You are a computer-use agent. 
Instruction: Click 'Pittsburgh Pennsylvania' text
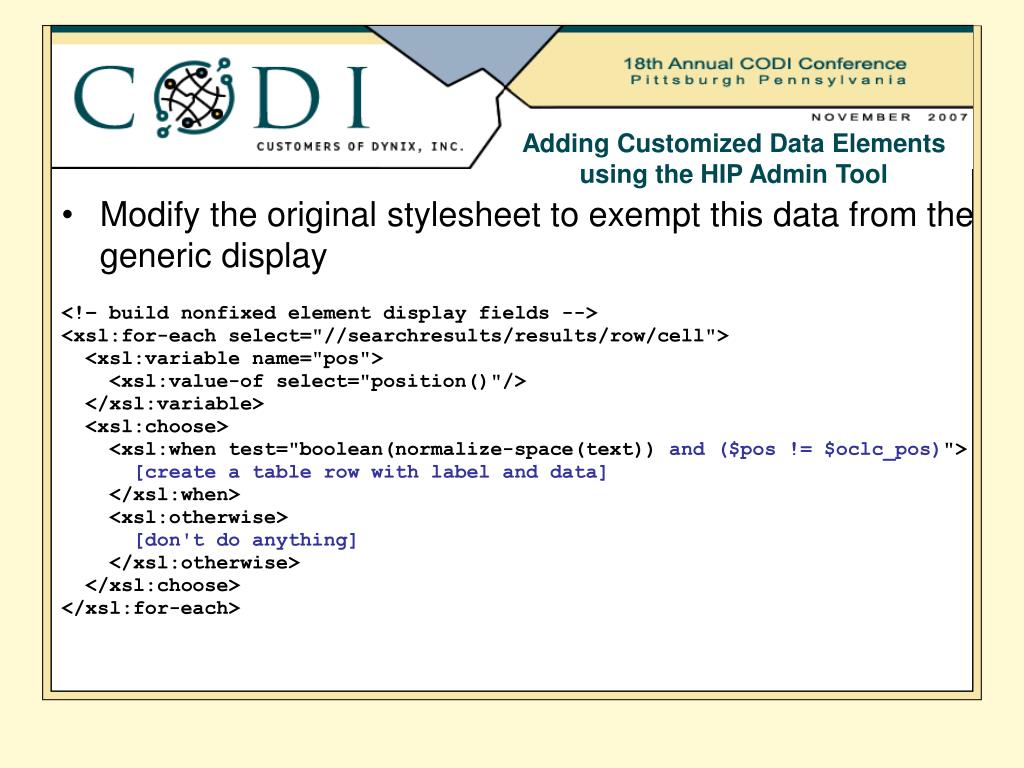click(x=768, y=80)
